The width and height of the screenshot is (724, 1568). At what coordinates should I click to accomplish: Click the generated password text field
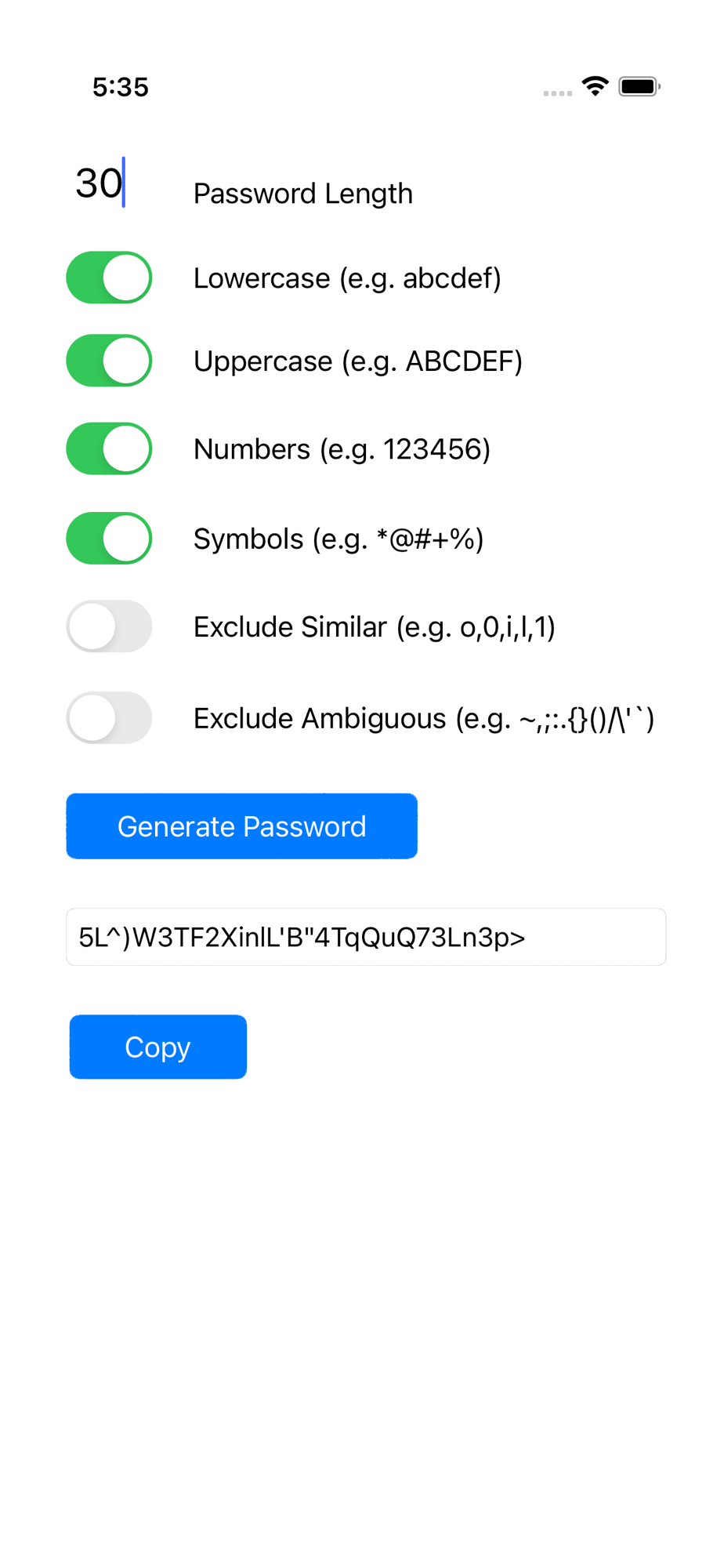point(366,937)
